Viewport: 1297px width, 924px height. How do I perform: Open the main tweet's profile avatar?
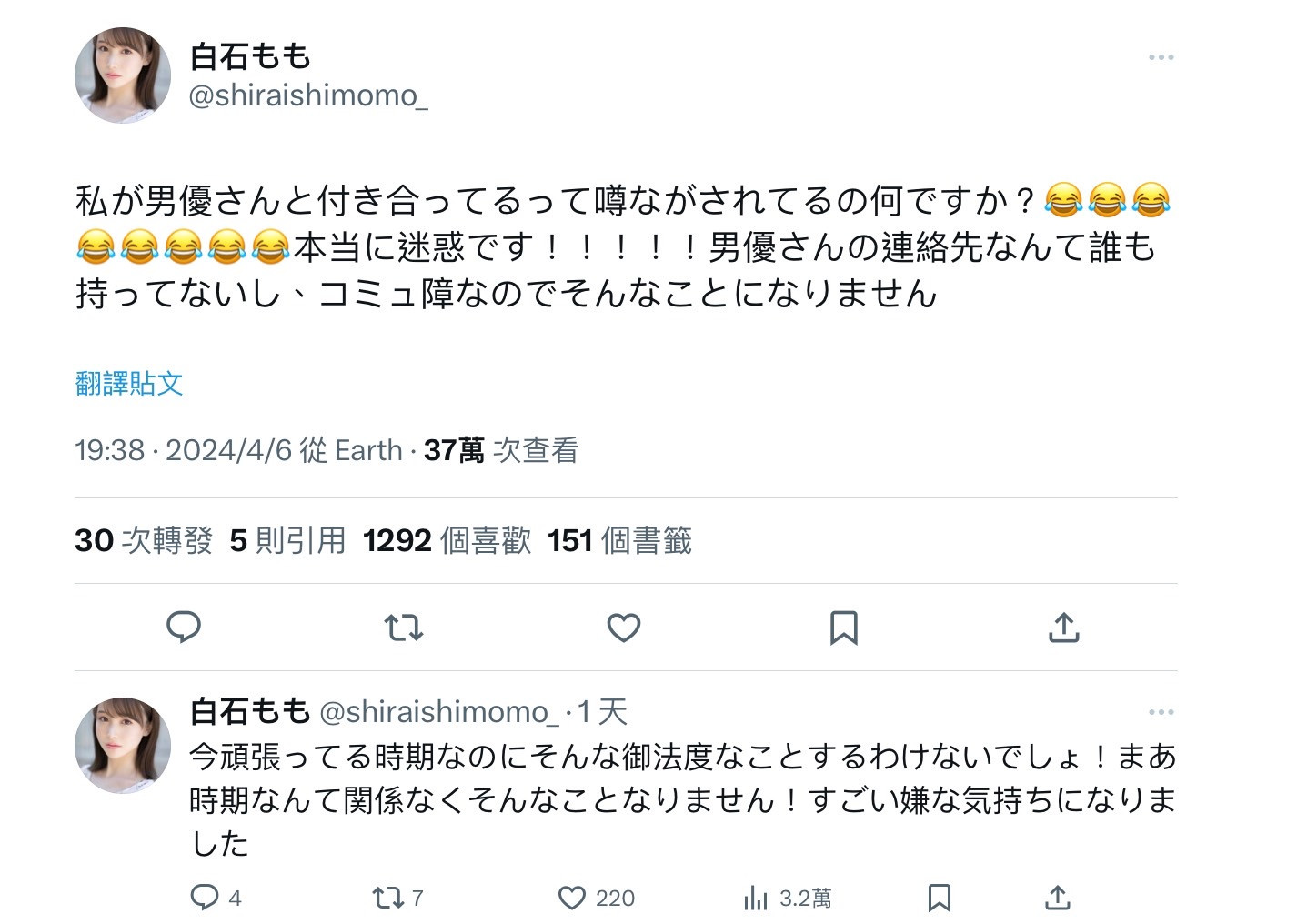click(x=123, y=75)
